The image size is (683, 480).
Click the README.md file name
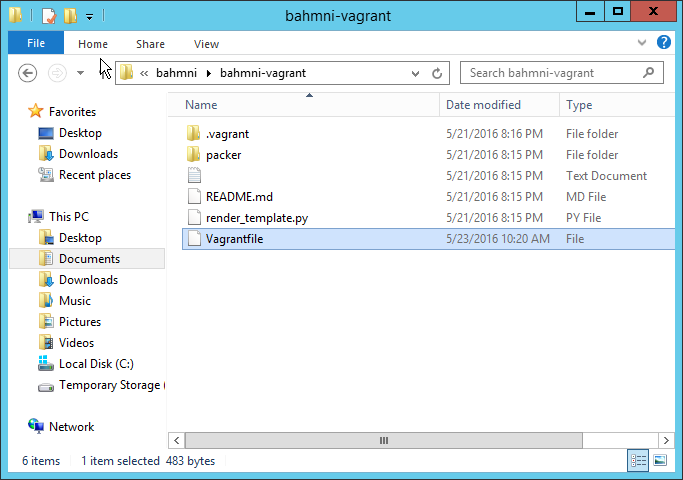239,197
